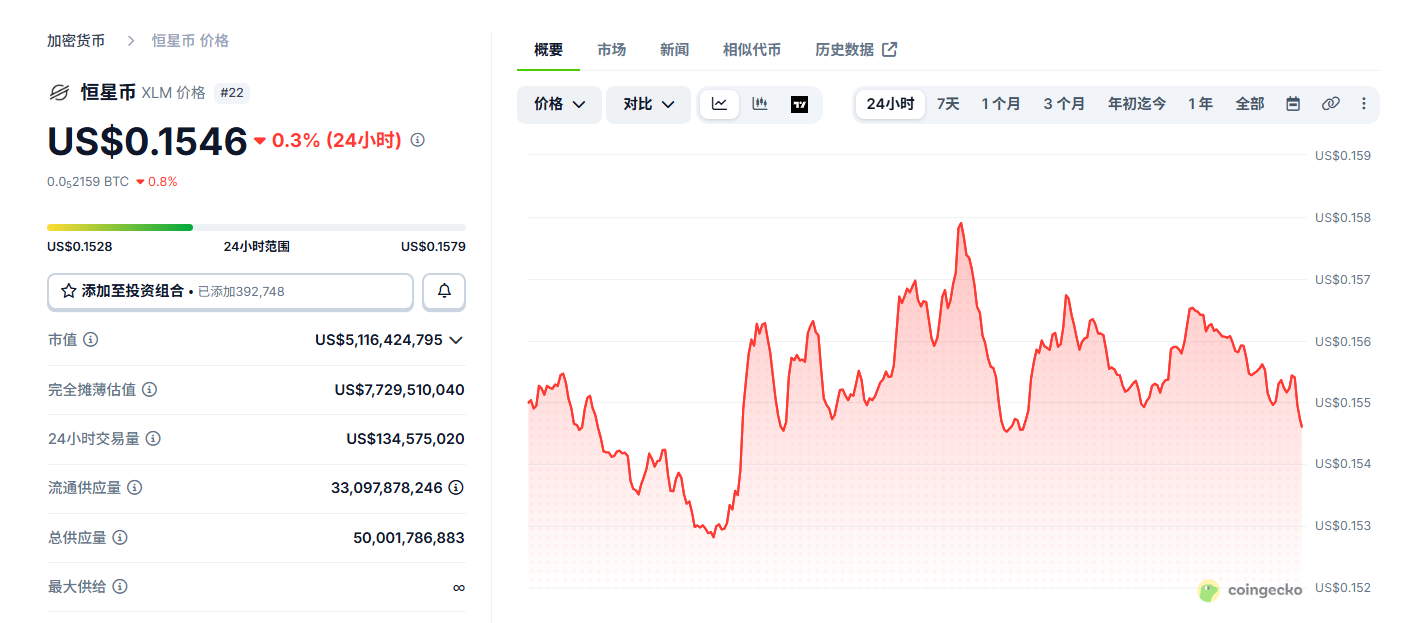Click the BTC price 0.0₅2159 BTC
The width and height of the screenshot is (1402, 623).
click(x=88, y=182)
